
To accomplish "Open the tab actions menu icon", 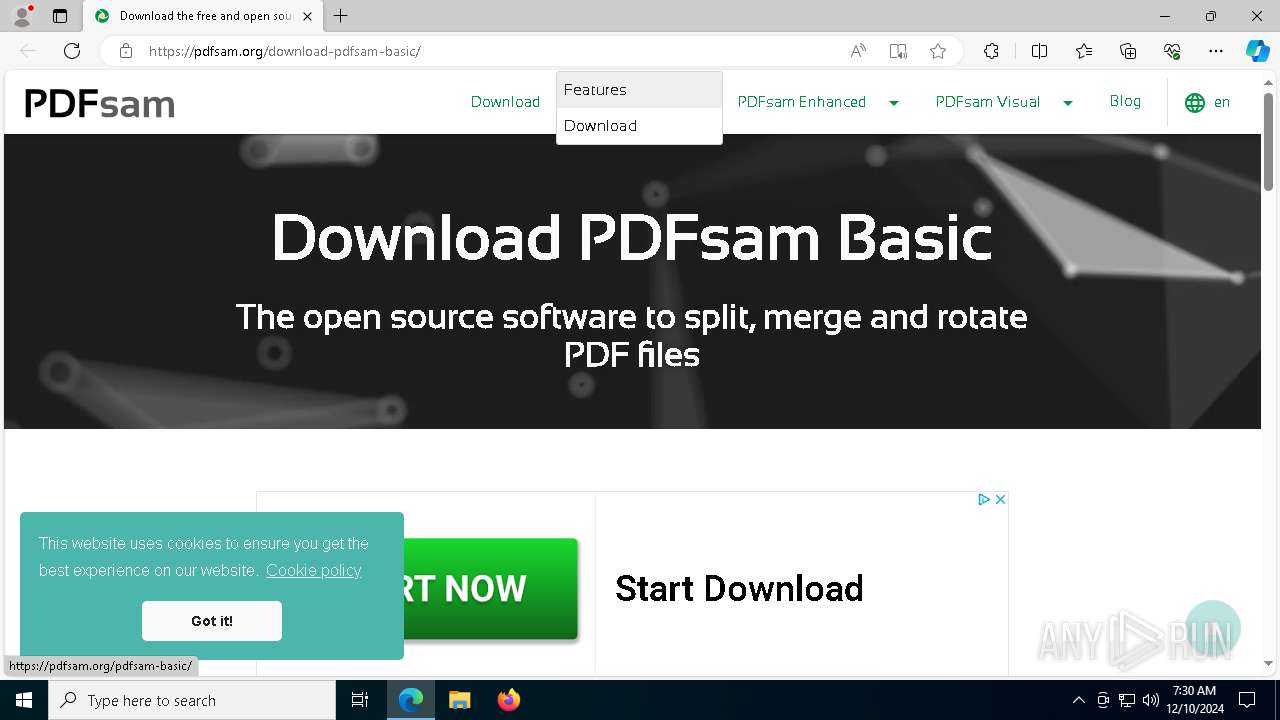I will pyautogui.click(x=60, y=16).
